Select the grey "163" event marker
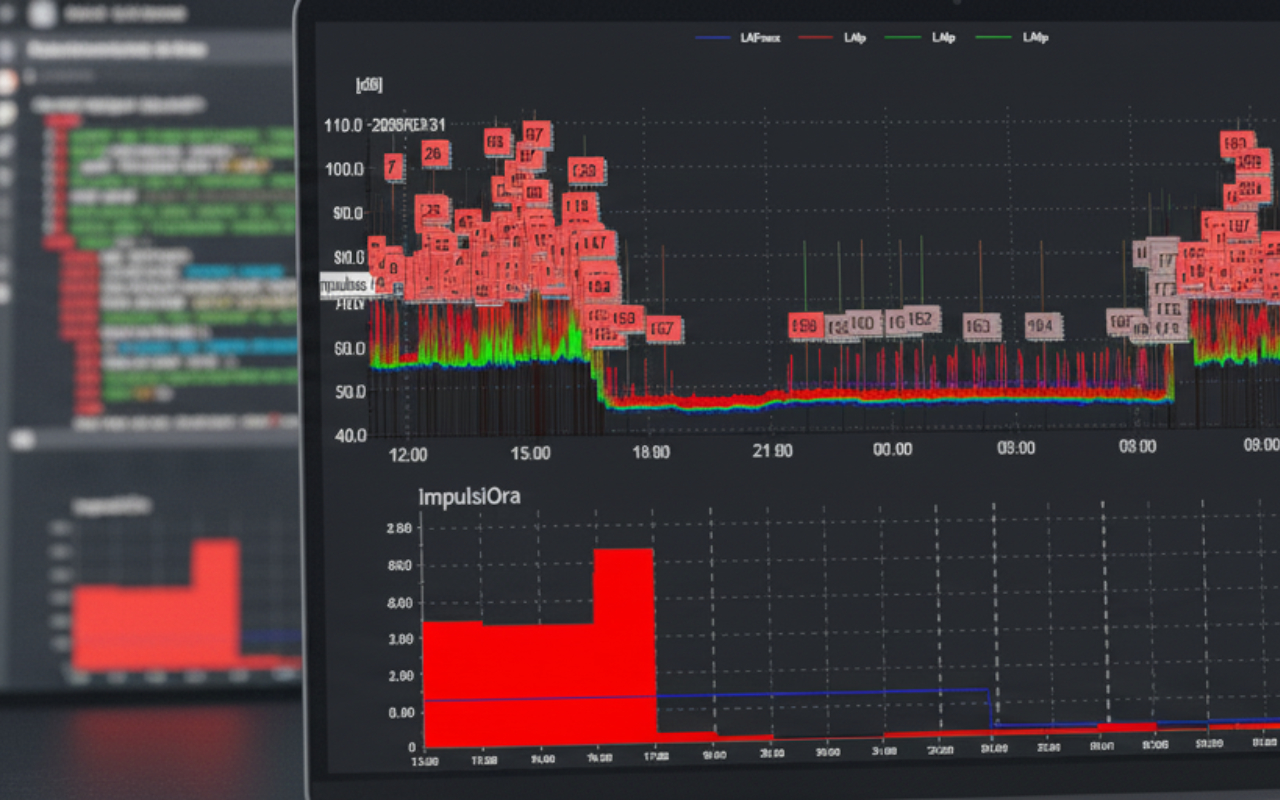This screenshot has height=800, width=1280. (982, 326)
